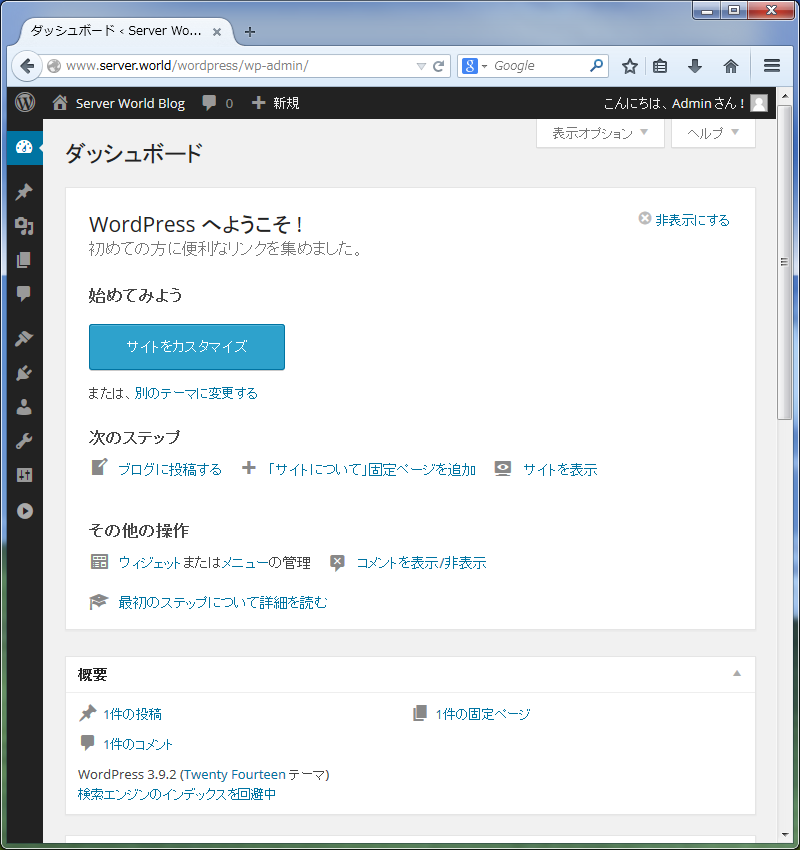Reload the page with refresh icon
This screenshot has width=800, height=850.
point(439,66)
